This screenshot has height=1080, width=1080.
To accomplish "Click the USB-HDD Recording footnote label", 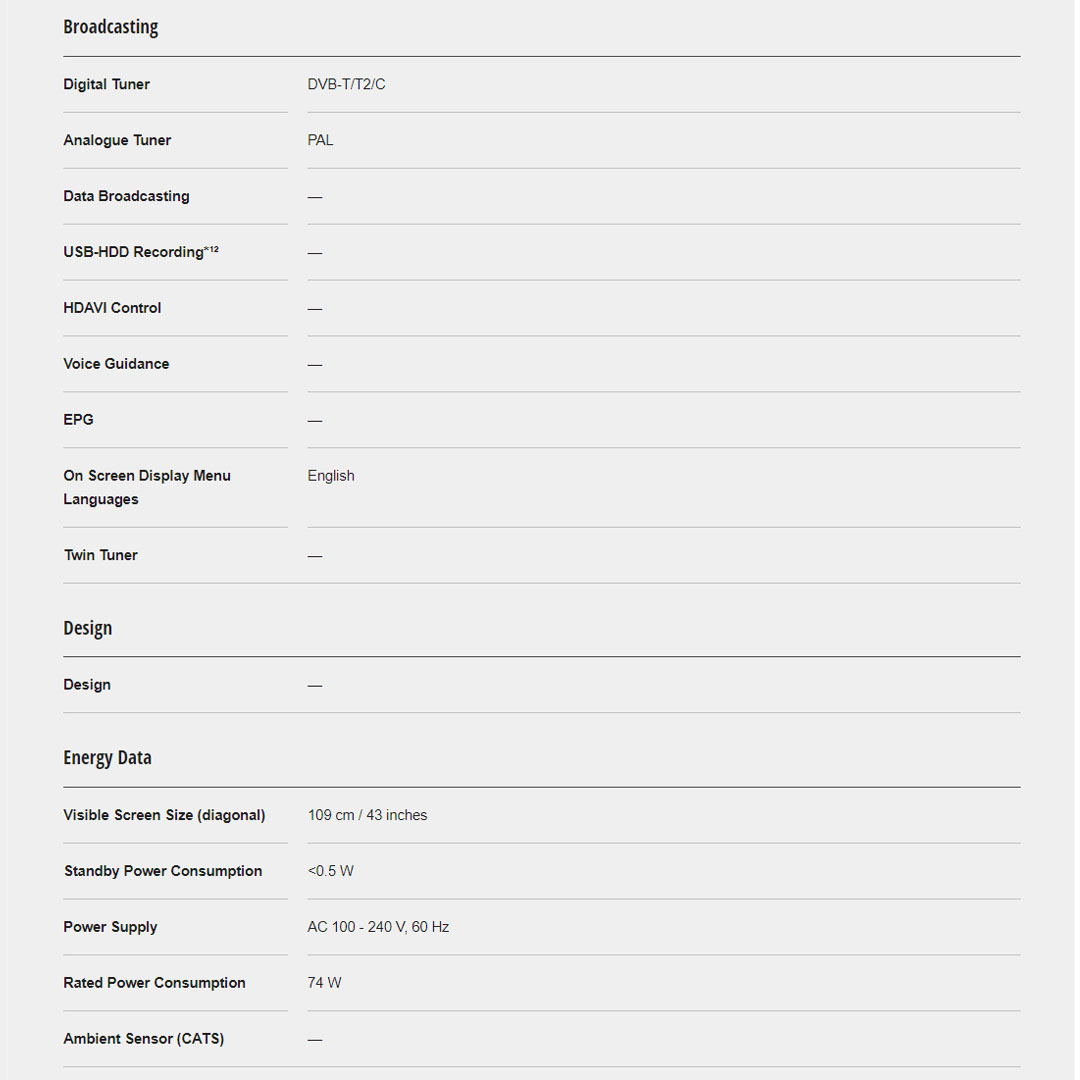I will pos(140,252).
